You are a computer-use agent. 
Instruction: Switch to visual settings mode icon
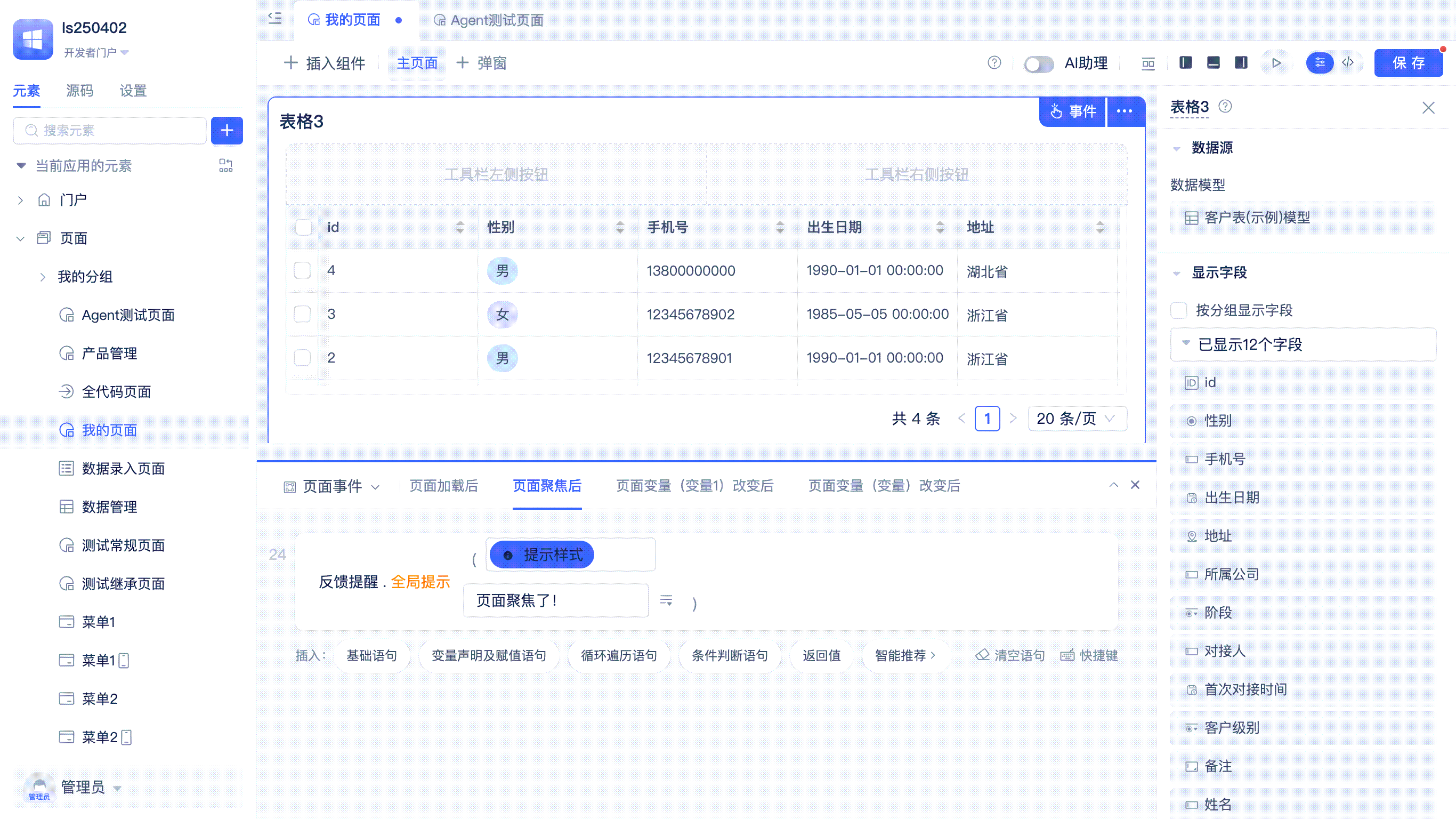[x=1320, y=63]
